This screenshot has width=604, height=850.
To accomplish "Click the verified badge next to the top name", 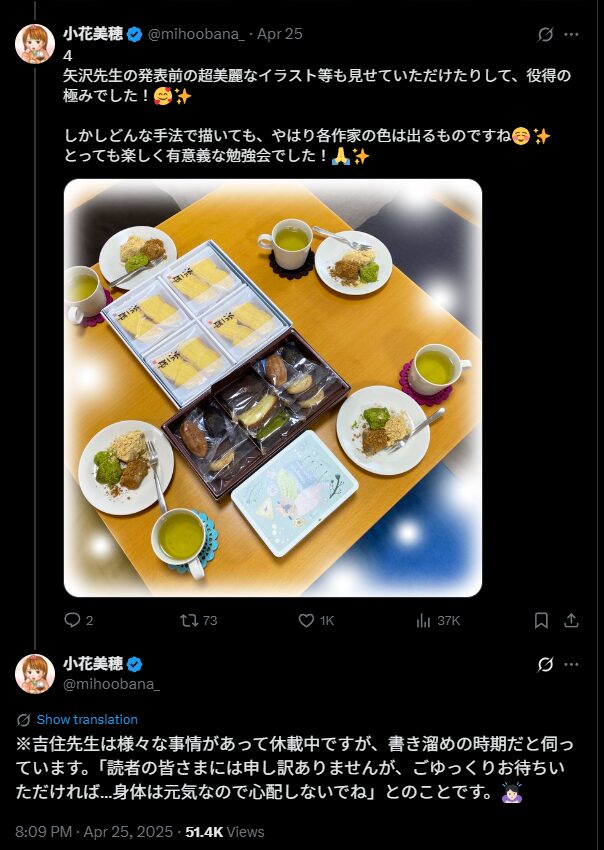I will click(134, 34).
